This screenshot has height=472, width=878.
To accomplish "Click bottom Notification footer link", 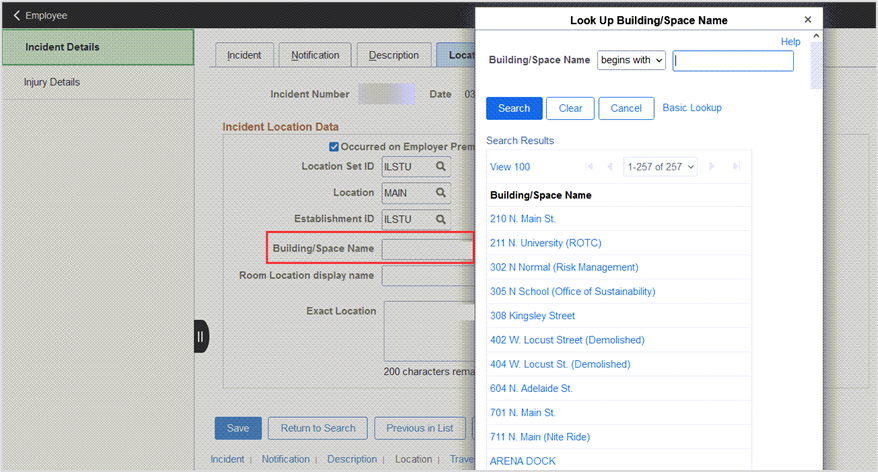I will click(286, 459).
